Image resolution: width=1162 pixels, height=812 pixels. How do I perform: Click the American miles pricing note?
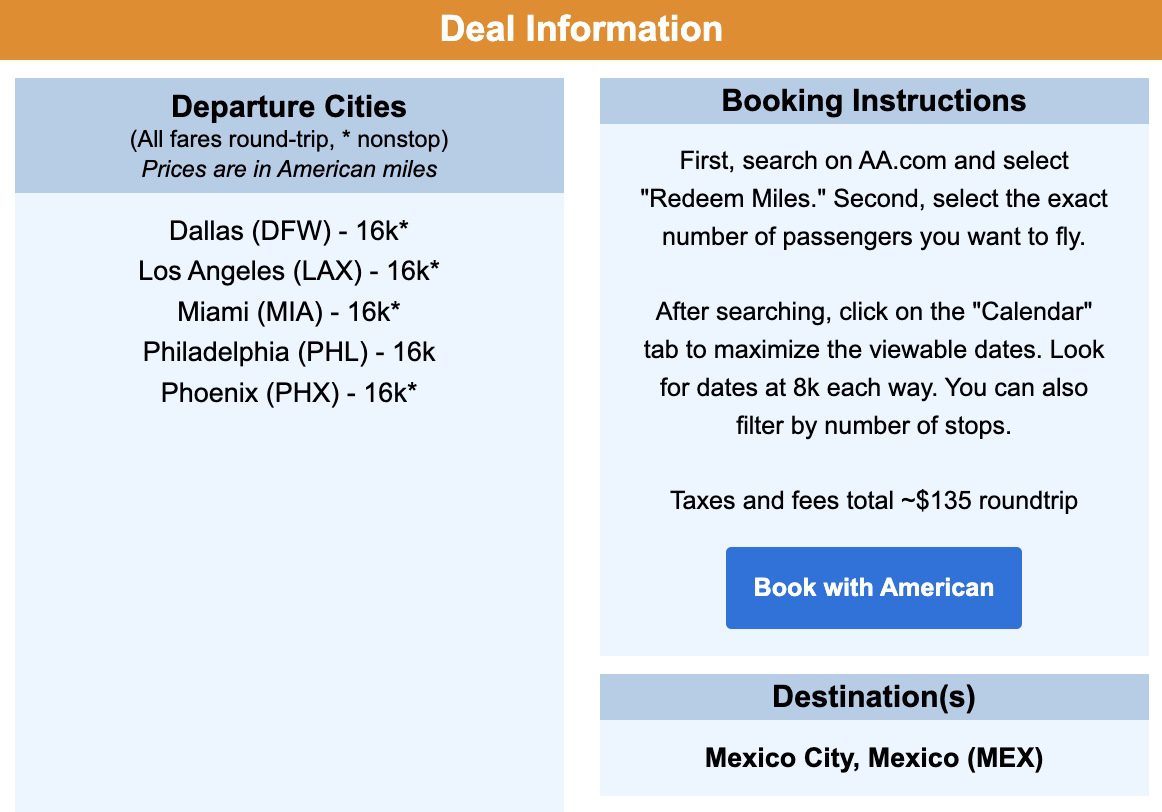click(289, 169)
